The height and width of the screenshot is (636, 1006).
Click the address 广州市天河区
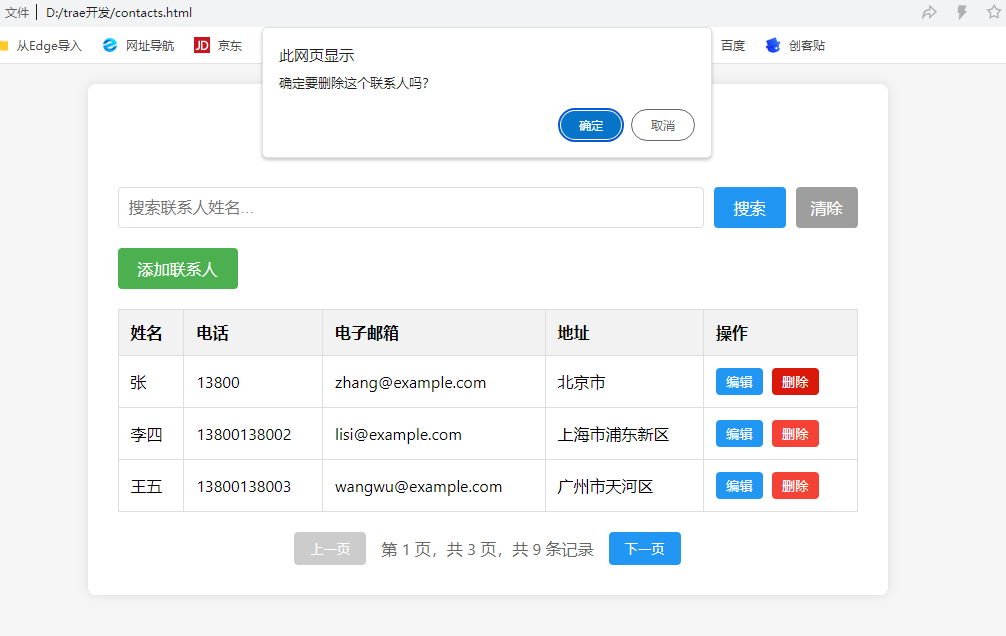tap(605, 486)
